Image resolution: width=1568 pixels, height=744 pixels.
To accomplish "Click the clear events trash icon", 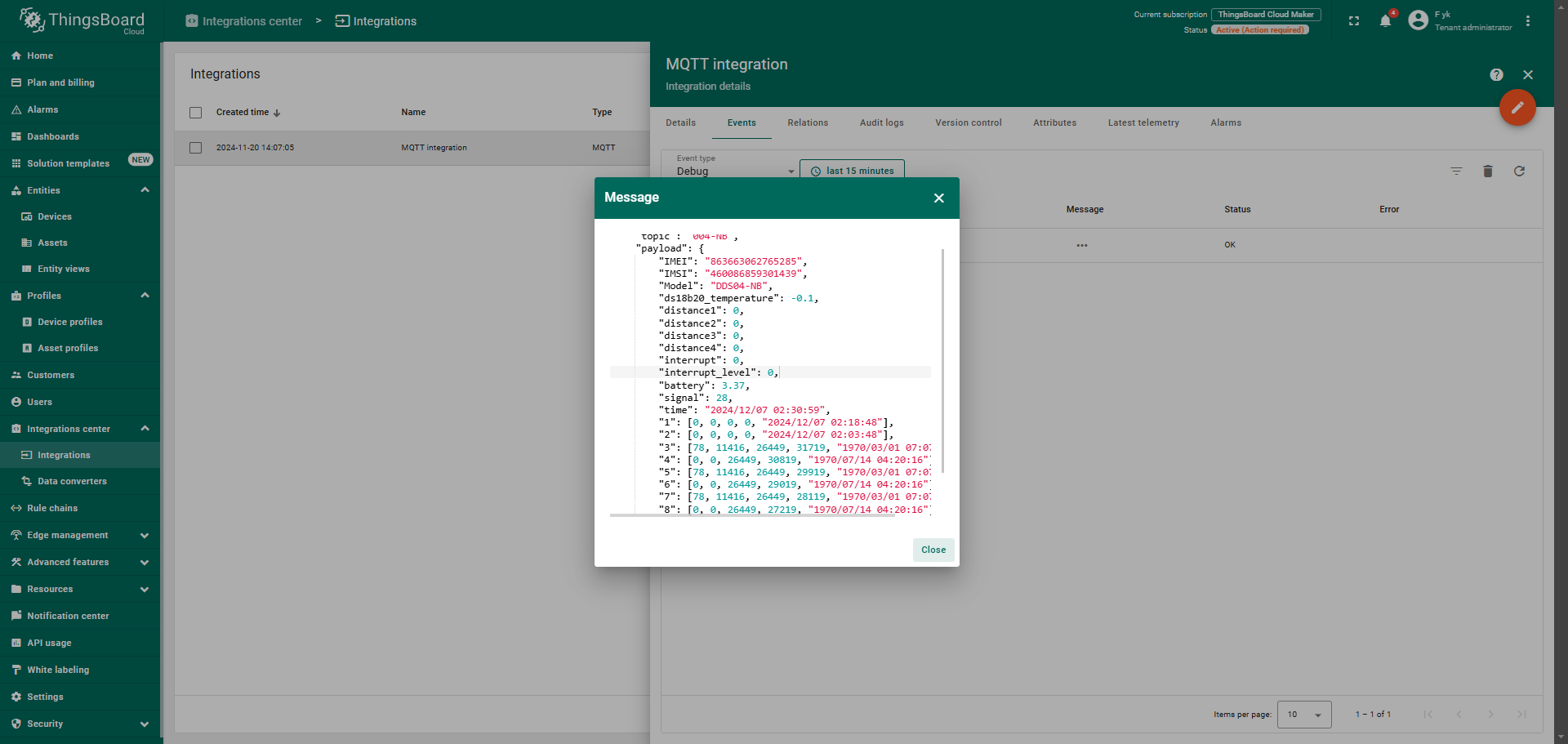I will tap(1488, 171).
